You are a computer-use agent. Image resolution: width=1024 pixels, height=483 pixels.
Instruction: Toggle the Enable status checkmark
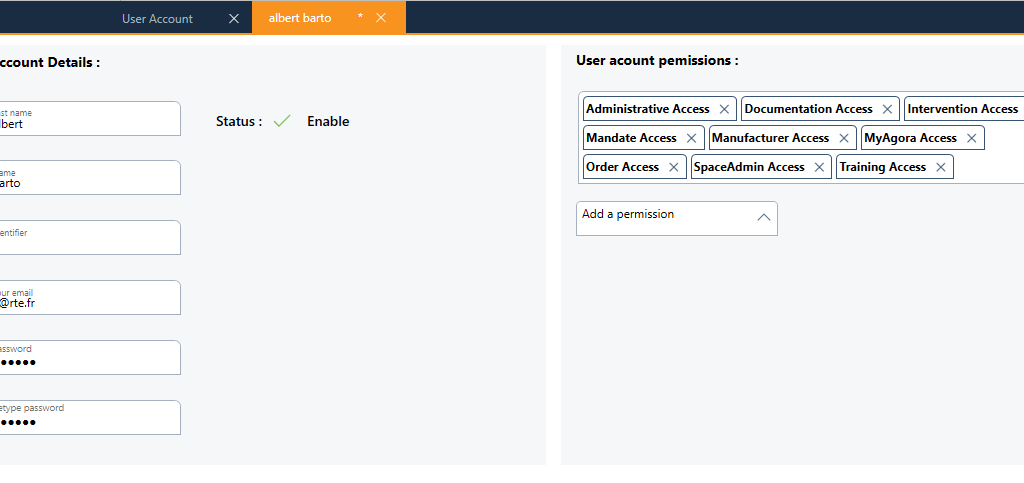click(x=282, y=121)
